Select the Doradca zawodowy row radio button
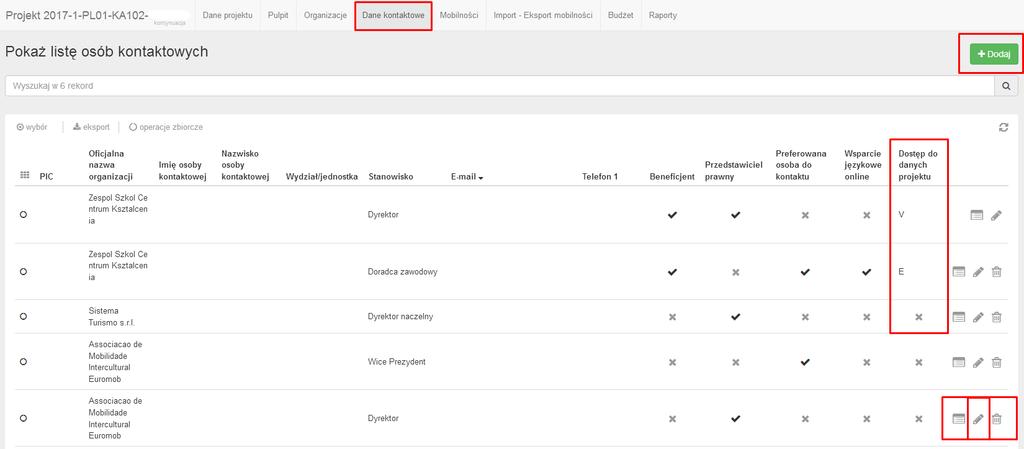 click(24, 271)
